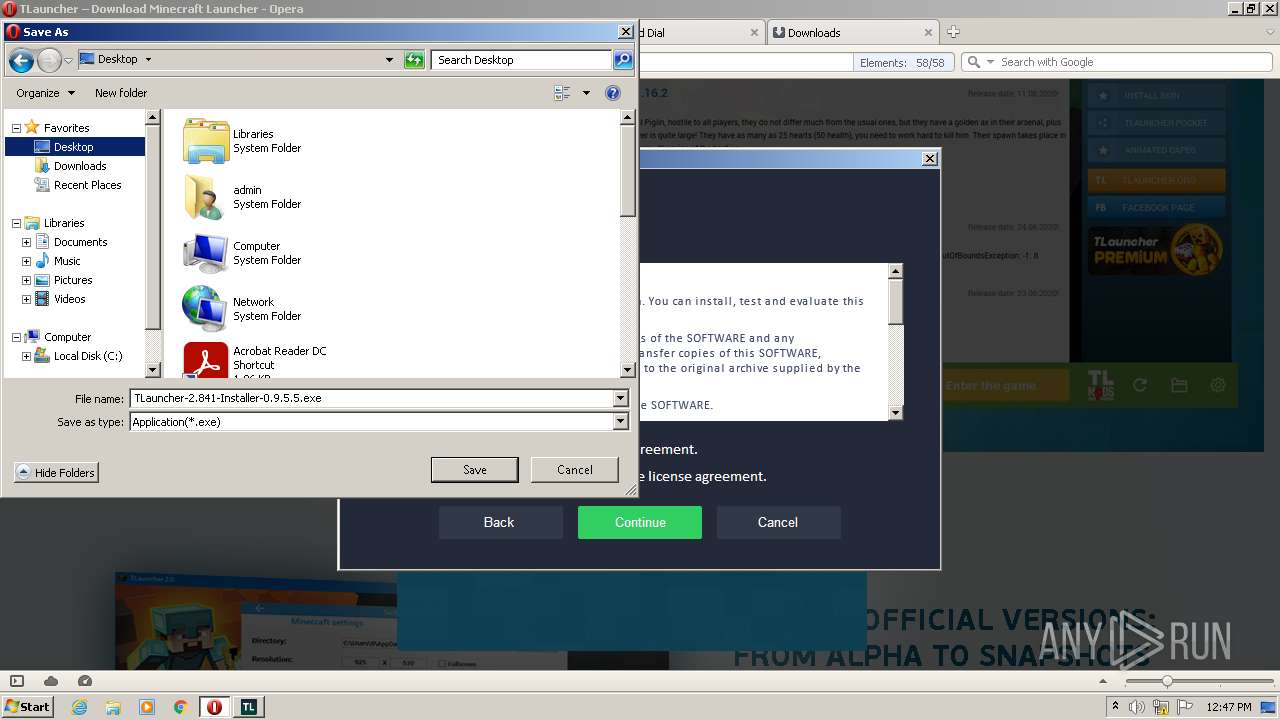The height and width of the screenshot is (720, 1280).
Task: Expand the Music library node
Action: (26, 261)
